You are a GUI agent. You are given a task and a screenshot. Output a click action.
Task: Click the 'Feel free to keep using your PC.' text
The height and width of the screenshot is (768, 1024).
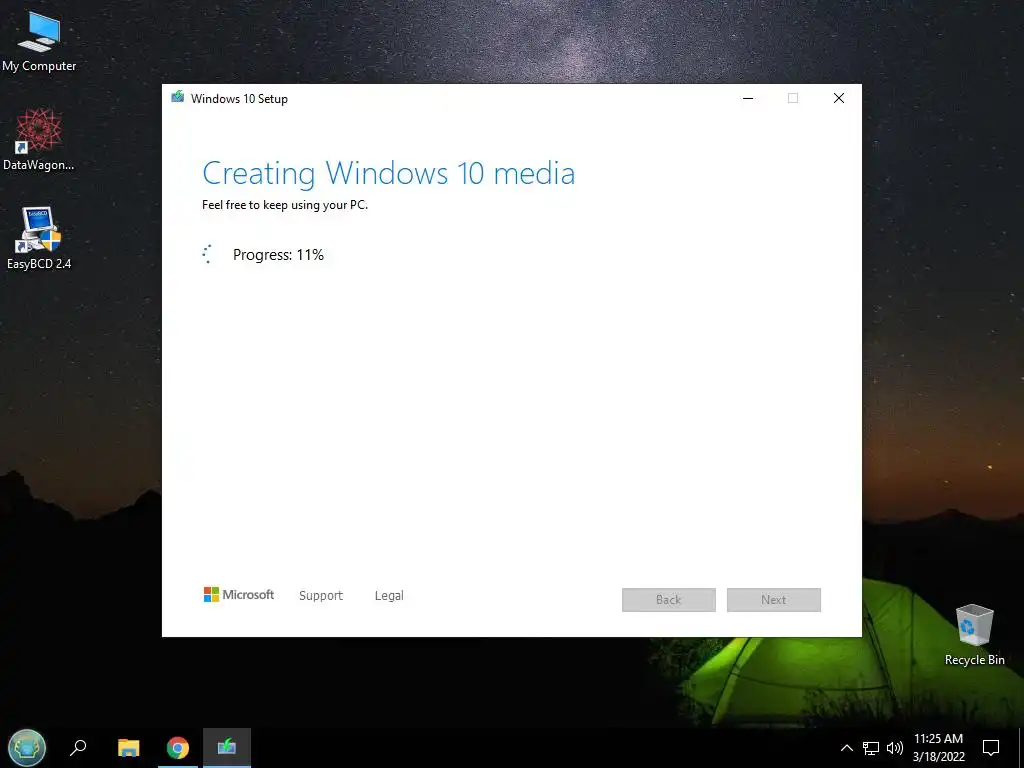285,204
